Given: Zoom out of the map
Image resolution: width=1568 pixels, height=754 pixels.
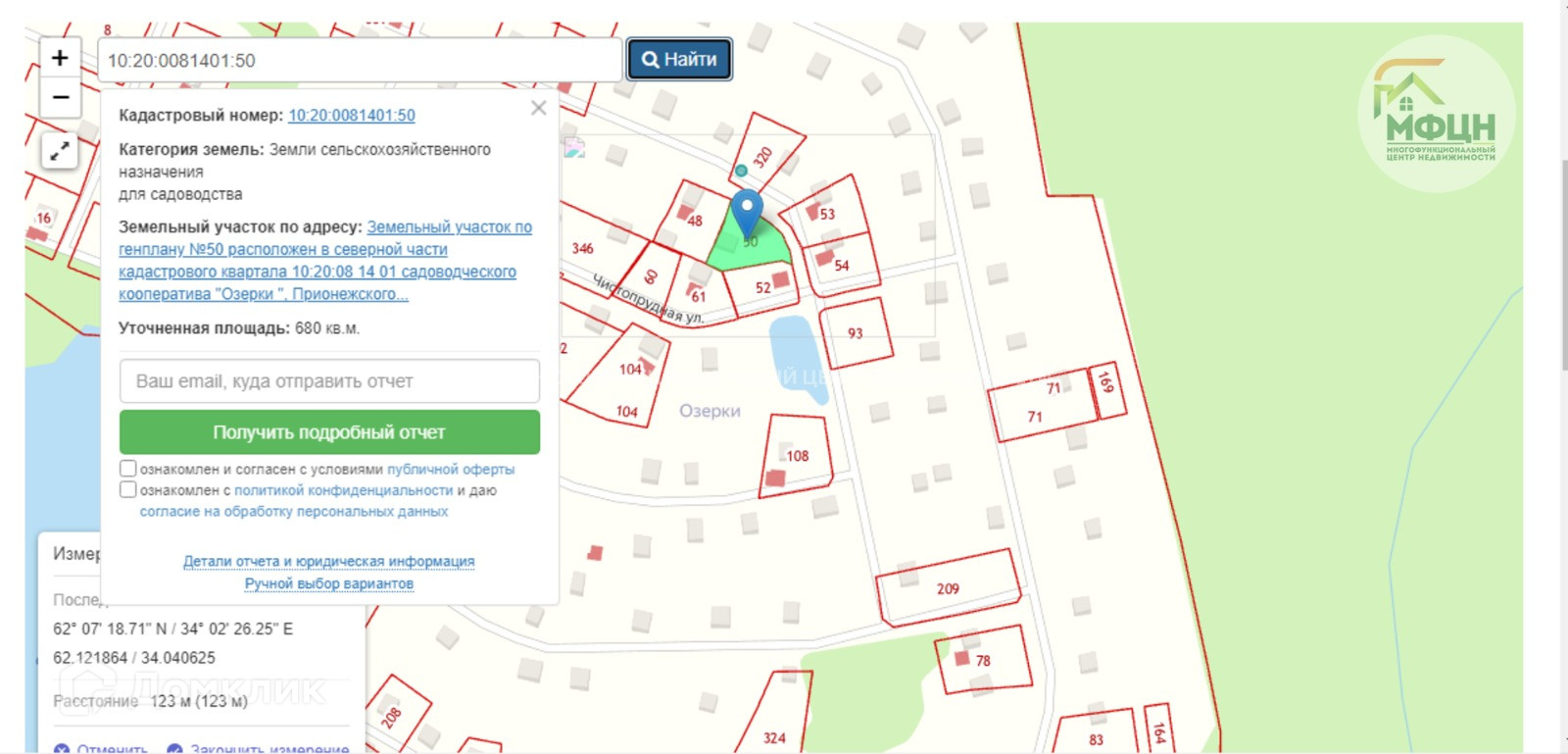Looking at the screenshot, I should [60, 97].
